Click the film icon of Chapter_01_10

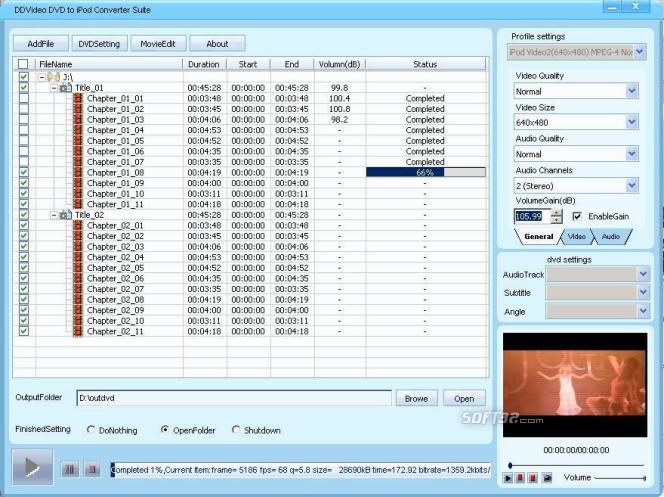point(78,193)
